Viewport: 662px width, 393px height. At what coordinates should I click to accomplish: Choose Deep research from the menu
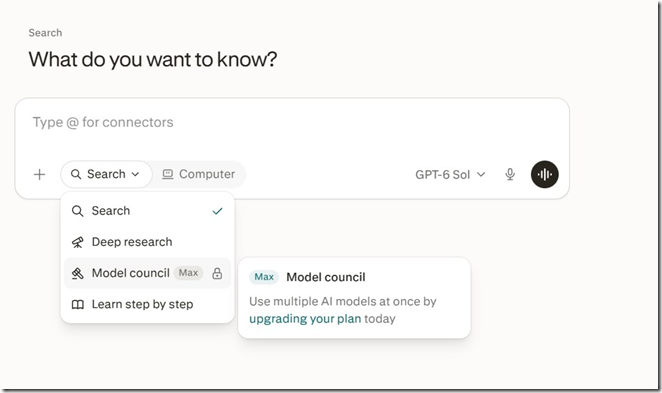[x=147, y=242]
